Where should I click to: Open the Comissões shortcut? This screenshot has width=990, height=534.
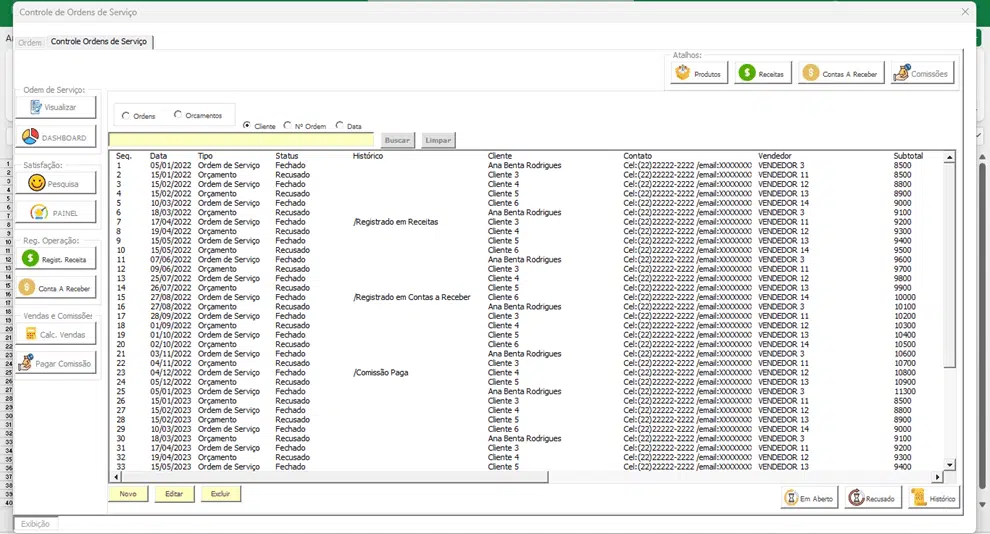(922, 73)
